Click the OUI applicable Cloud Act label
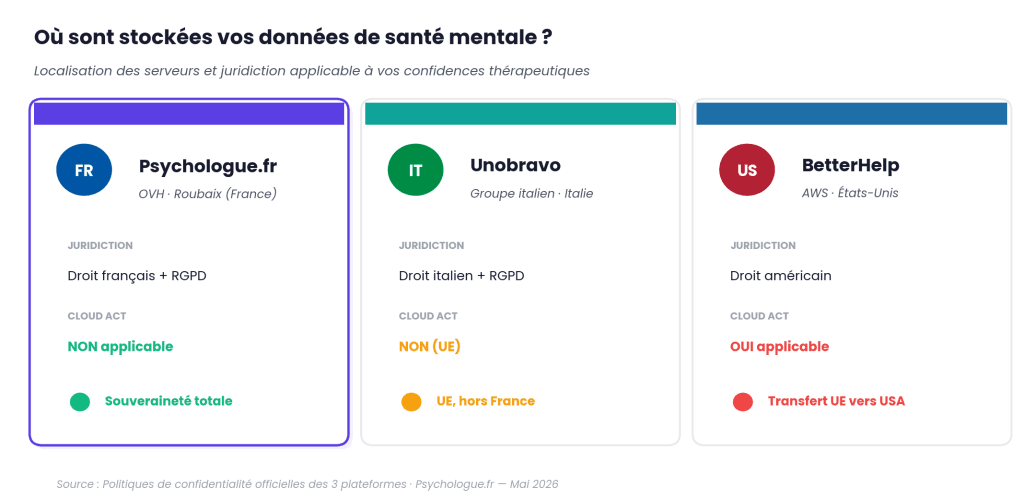1024x499 pixels. (x=779, y=346)
